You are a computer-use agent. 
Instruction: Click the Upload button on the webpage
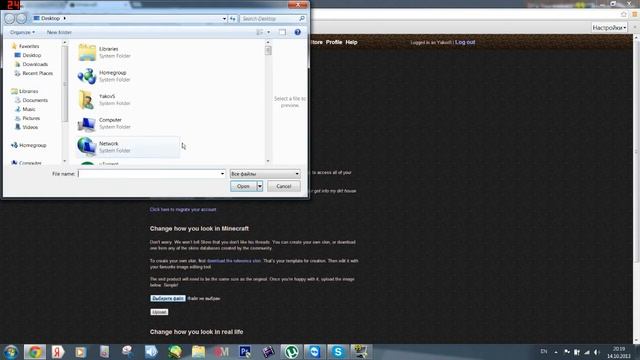pos(159,312)
